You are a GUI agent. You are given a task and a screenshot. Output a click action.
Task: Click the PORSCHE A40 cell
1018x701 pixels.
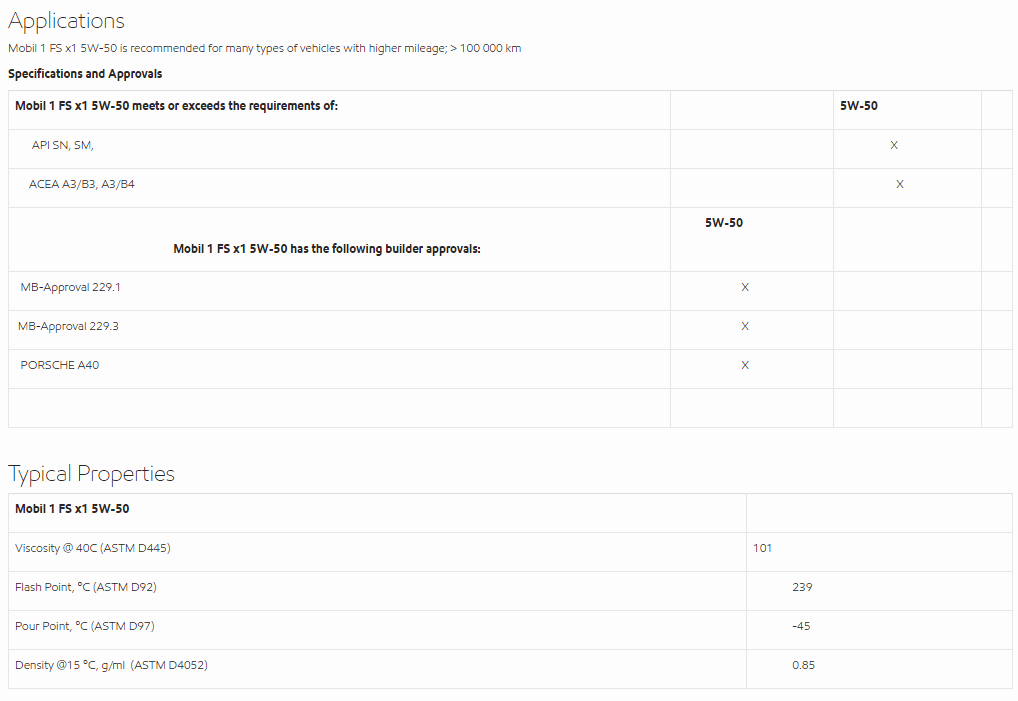tap(60, 365)
